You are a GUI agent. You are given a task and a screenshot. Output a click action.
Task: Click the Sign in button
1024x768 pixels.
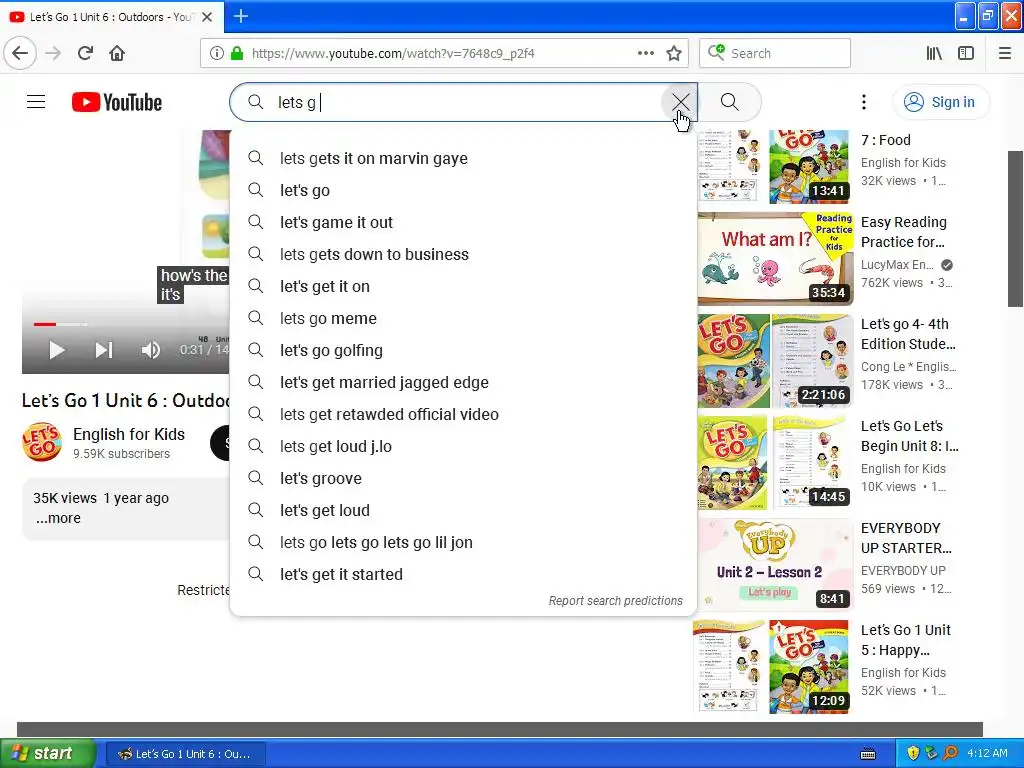click(x=940, y=102)
